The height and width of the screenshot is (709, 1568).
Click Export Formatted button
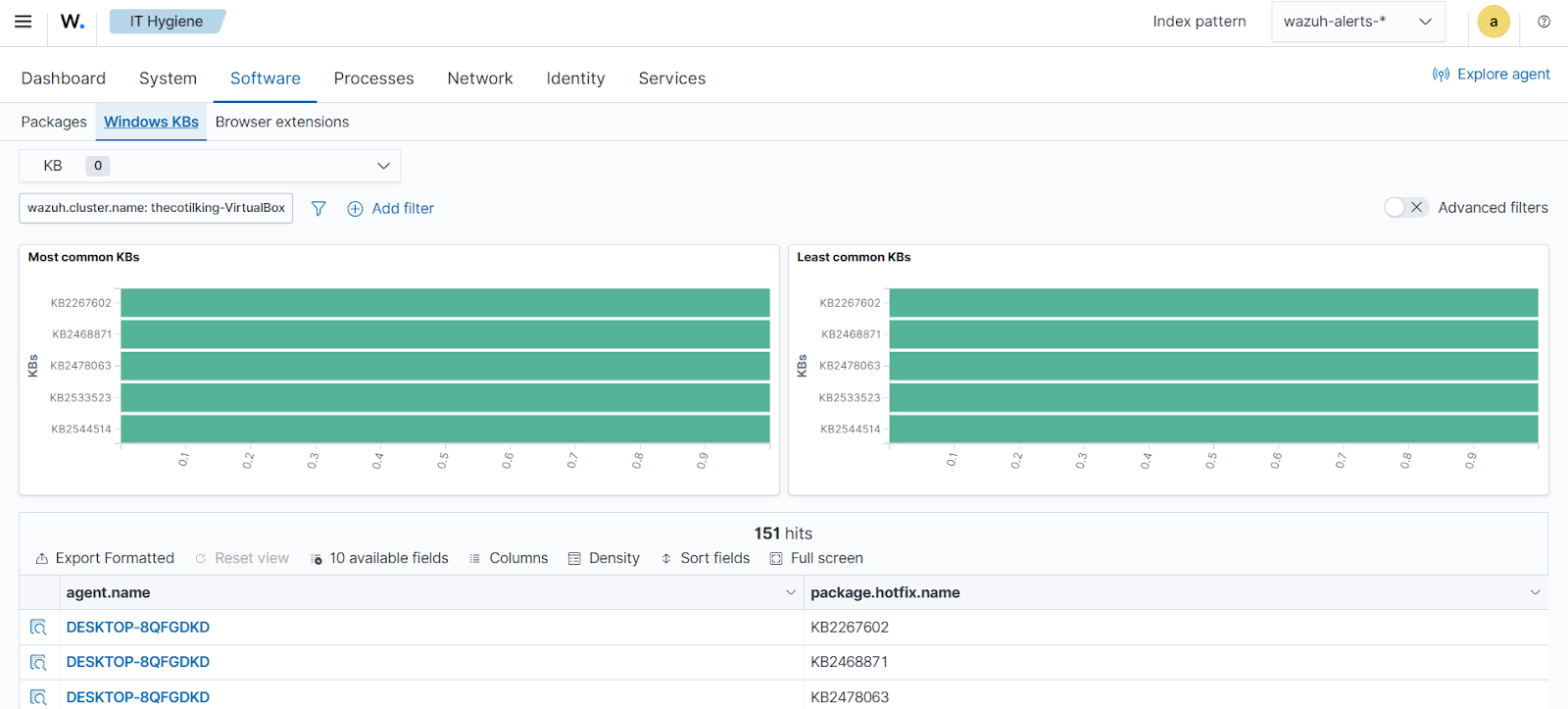(x=105, y=558)
